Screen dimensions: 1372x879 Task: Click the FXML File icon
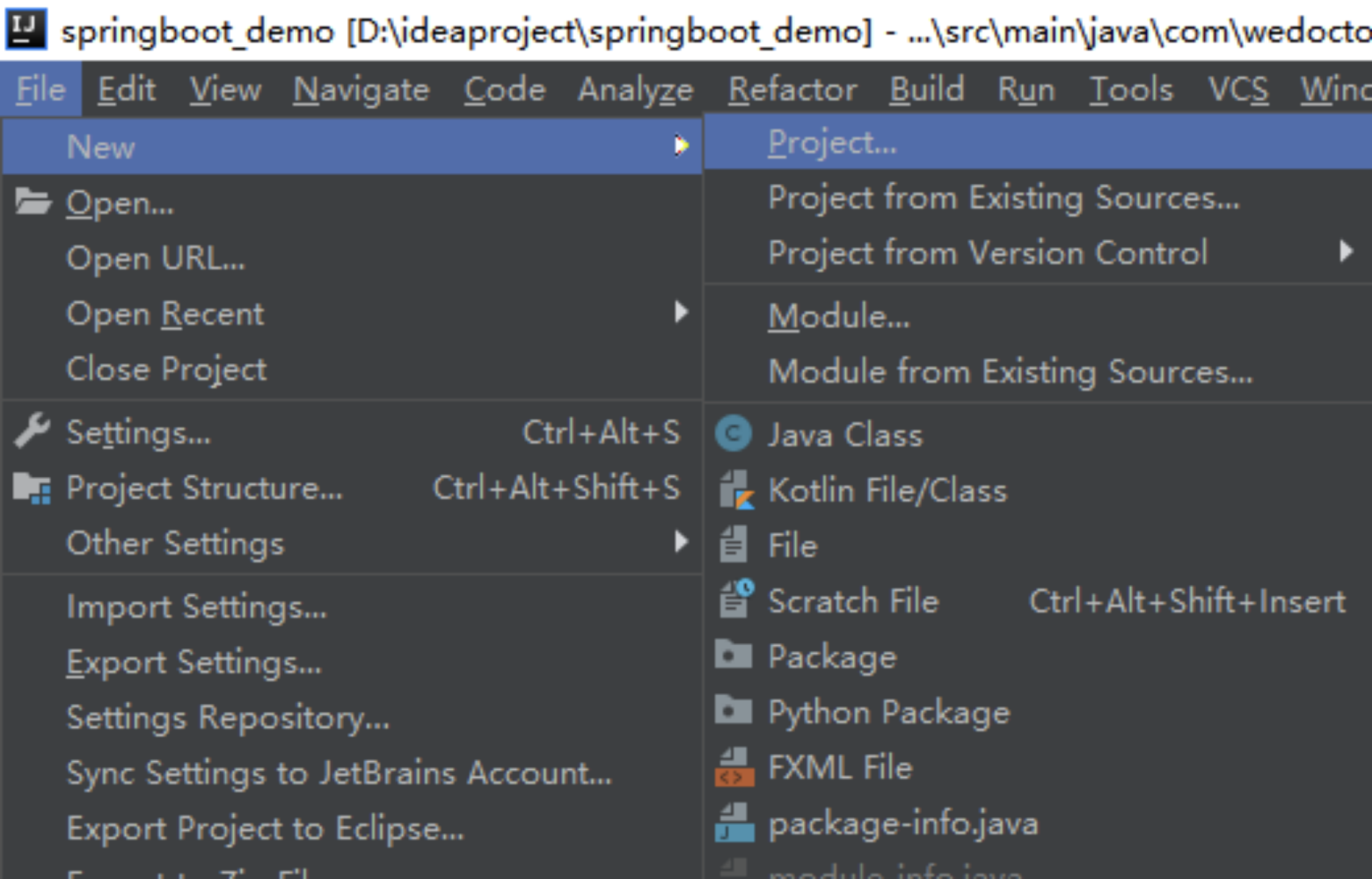(x=734, y=767)
